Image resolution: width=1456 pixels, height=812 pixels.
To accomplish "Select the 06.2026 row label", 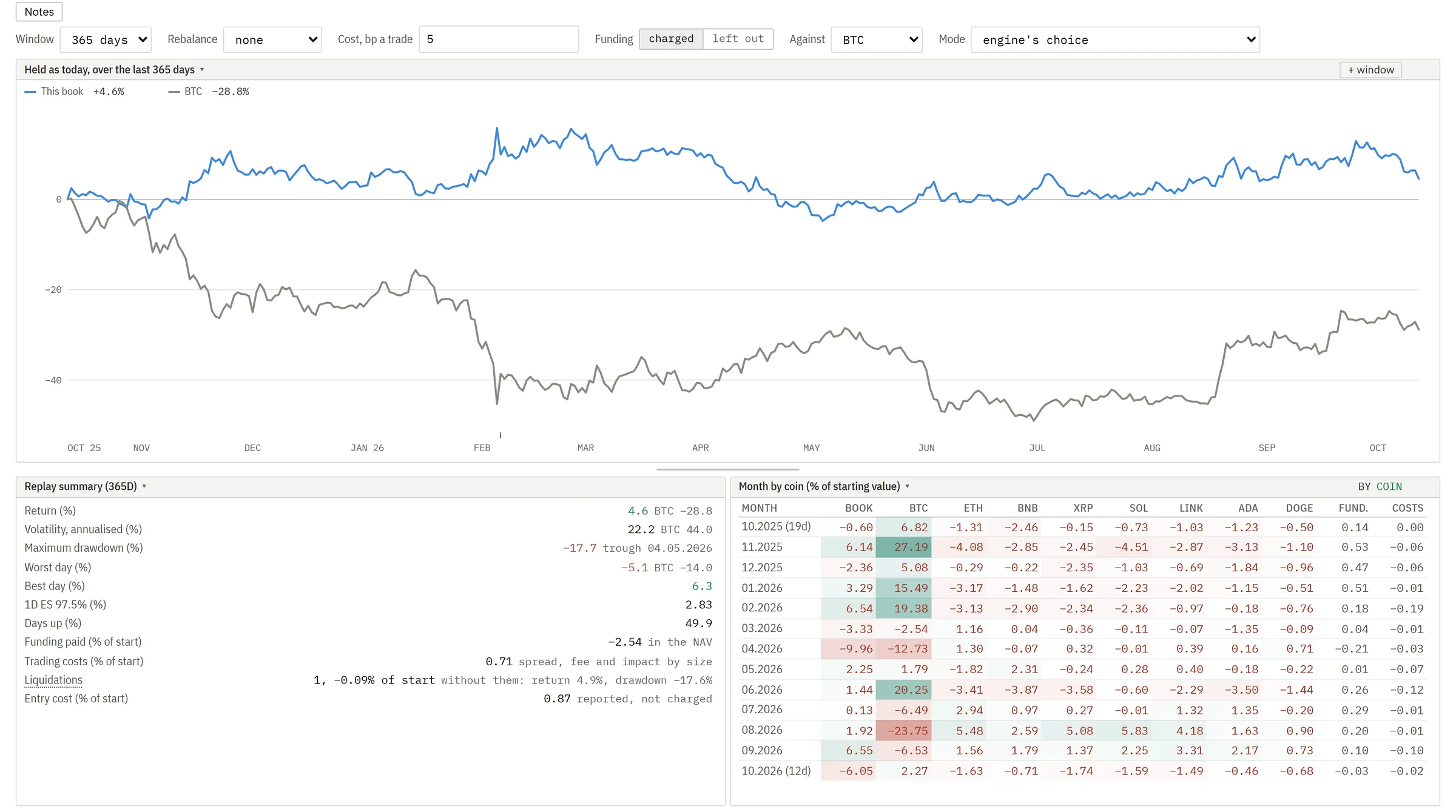I will 762,690.
